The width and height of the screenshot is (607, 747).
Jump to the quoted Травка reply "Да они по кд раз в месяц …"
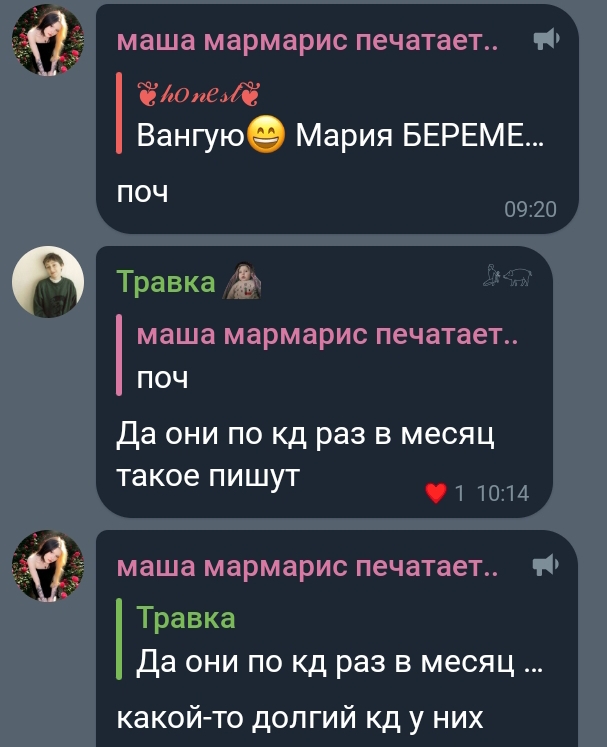click(331, 639)
